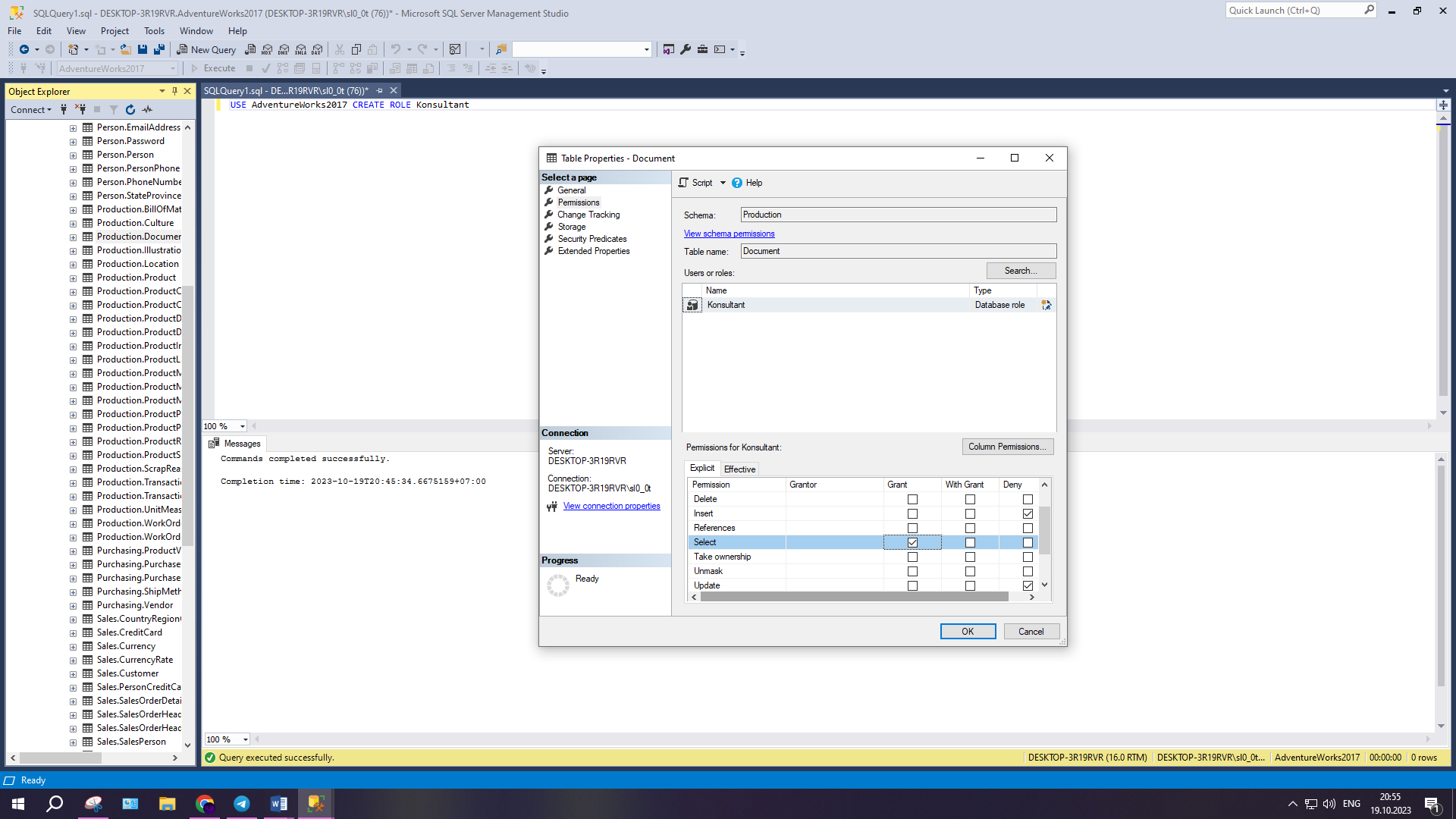Click the Object Explorer filter icon
The width and height of the screenshot is (1456, 819).
coord(114,109)
